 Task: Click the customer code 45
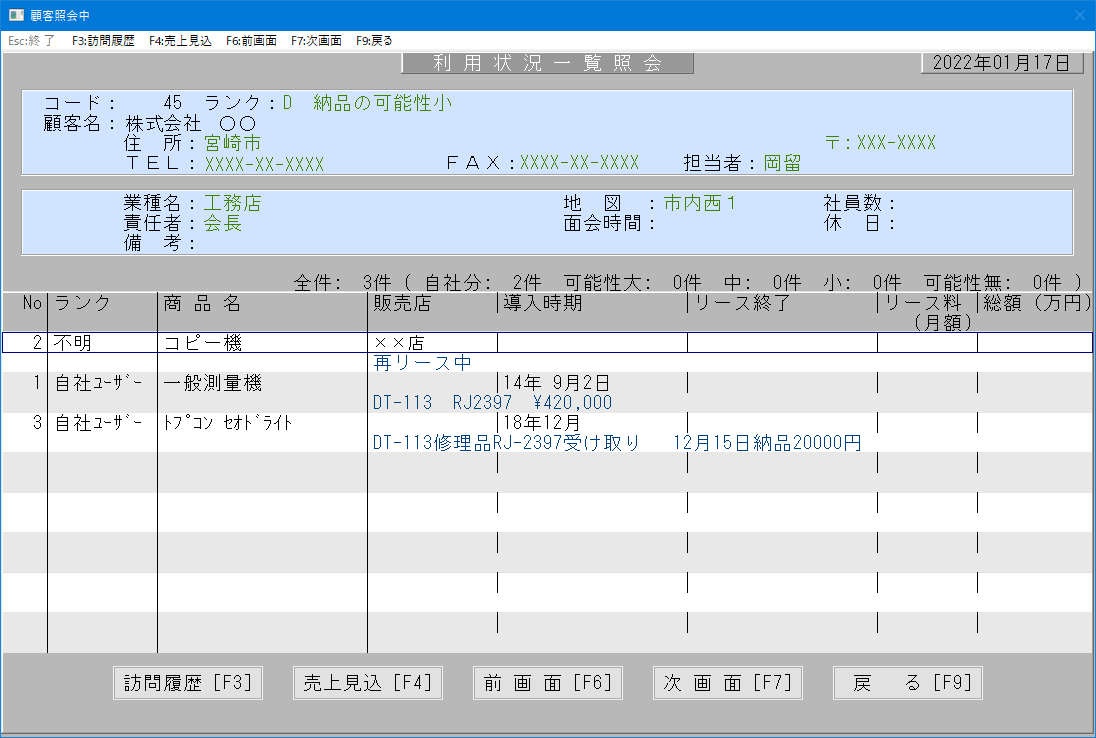coord(172,103)
